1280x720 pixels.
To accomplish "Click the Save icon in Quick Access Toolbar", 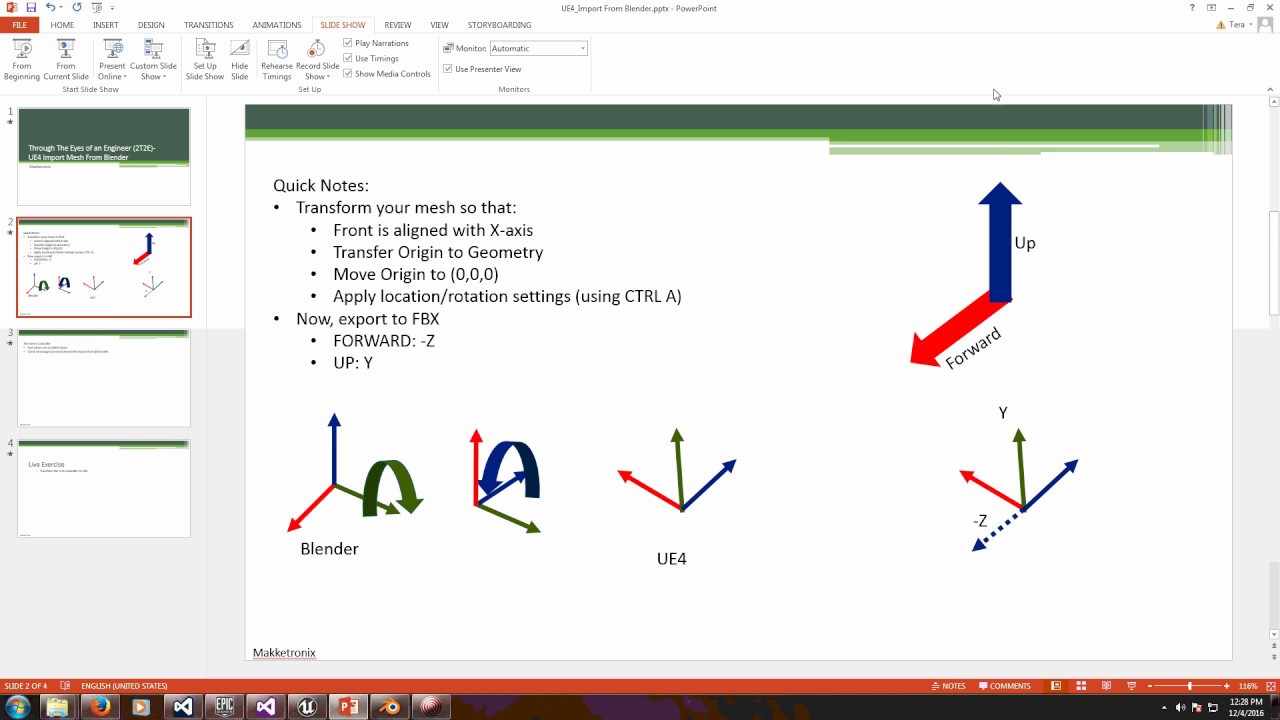I will (x=31, y=7).
